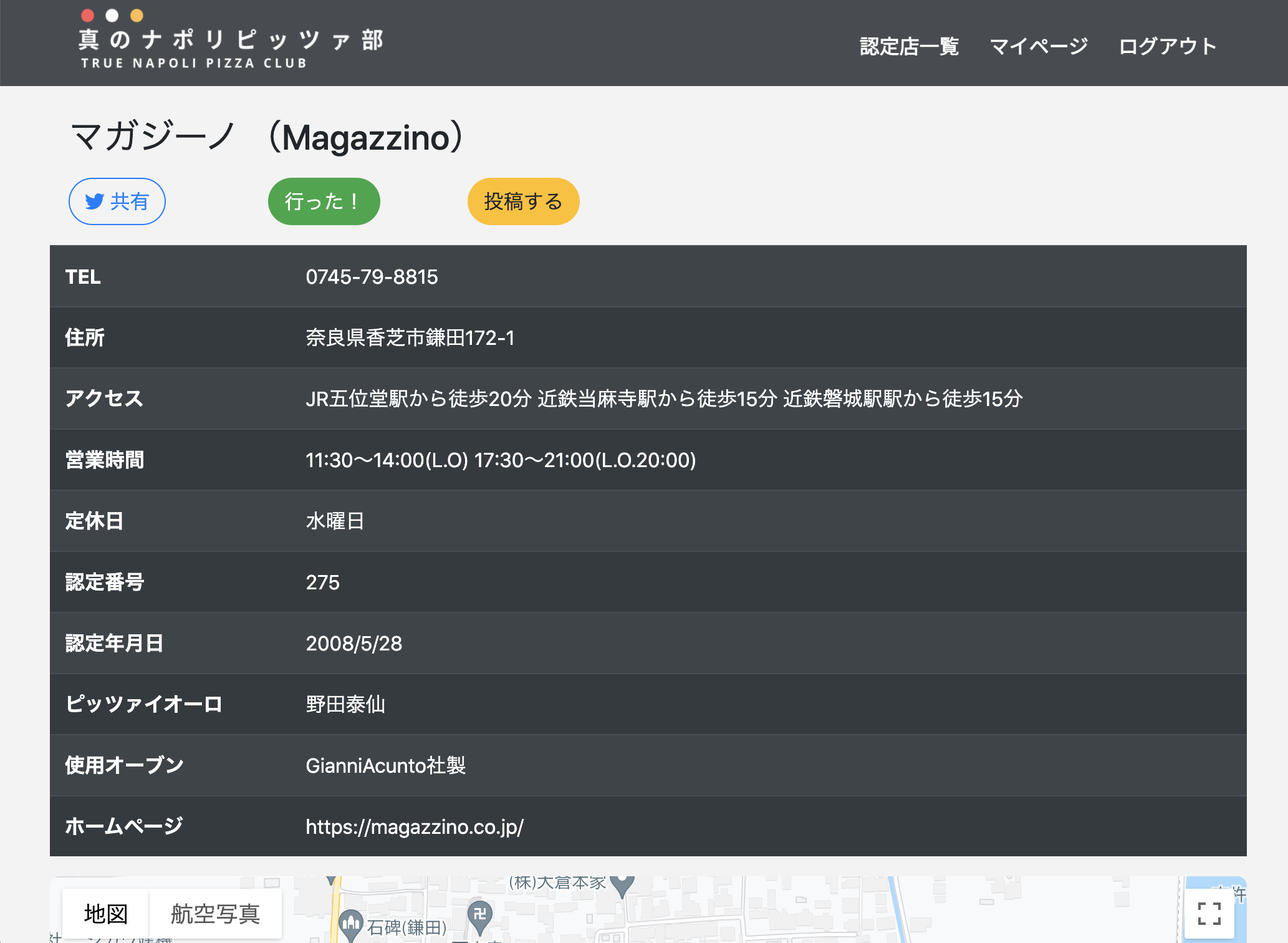Click the red dot in logo
The height and width of the screenshot is (943, 1288).
88,15
